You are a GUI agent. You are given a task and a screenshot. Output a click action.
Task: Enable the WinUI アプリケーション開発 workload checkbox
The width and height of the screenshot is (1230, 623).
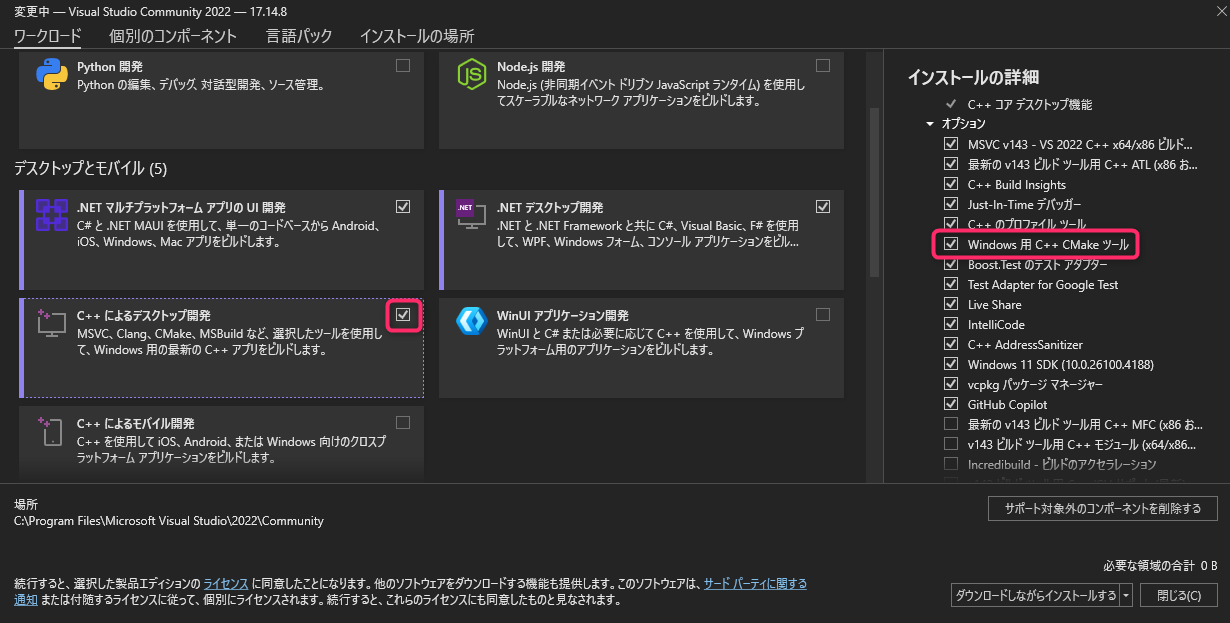point(823,315)
